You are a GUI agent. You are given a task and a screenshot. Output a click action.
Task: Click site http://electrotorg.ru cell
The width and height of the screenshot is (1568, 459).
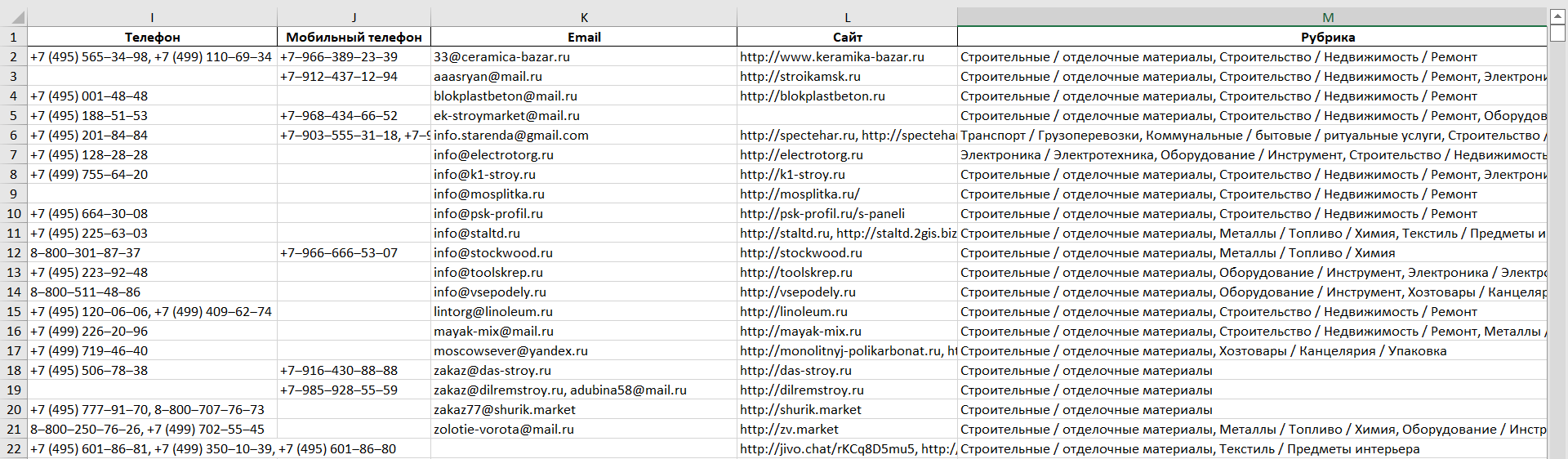(847, 154)
